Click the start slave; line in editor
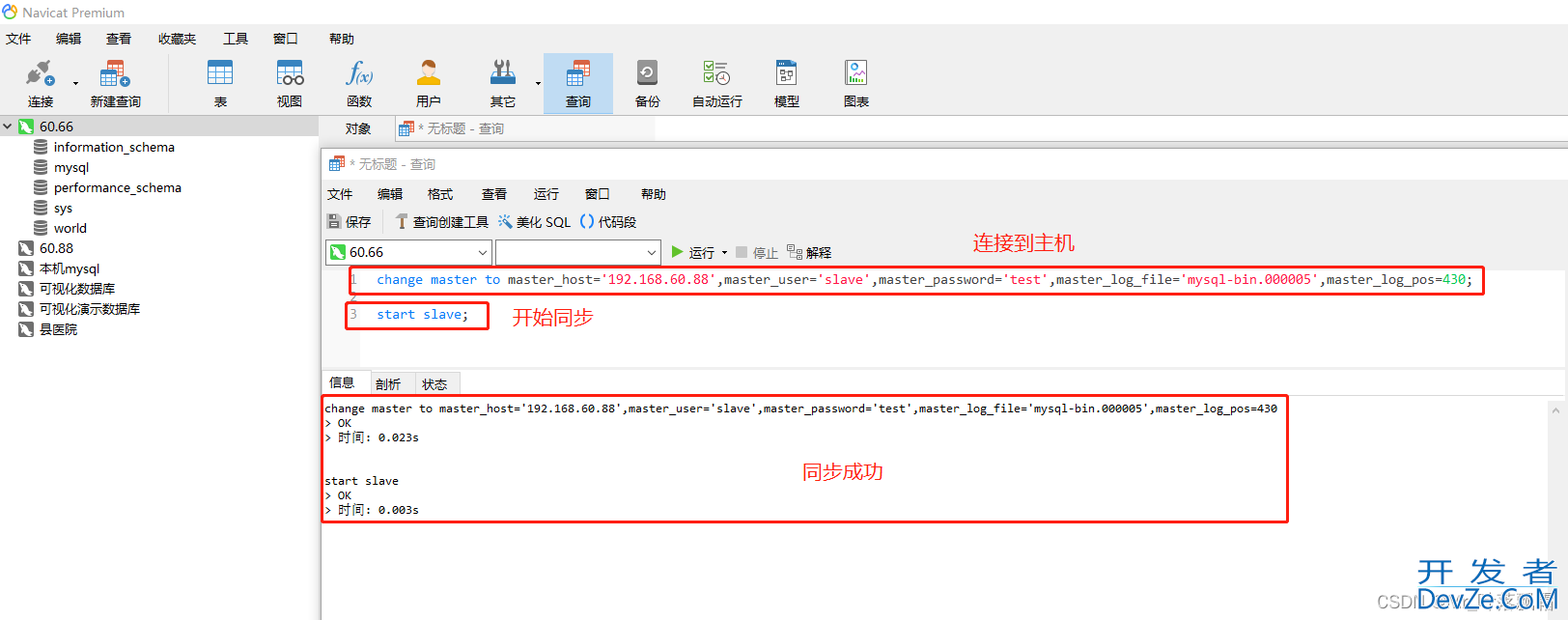The width and height of the screenshot is (1568, 620). 422,315
